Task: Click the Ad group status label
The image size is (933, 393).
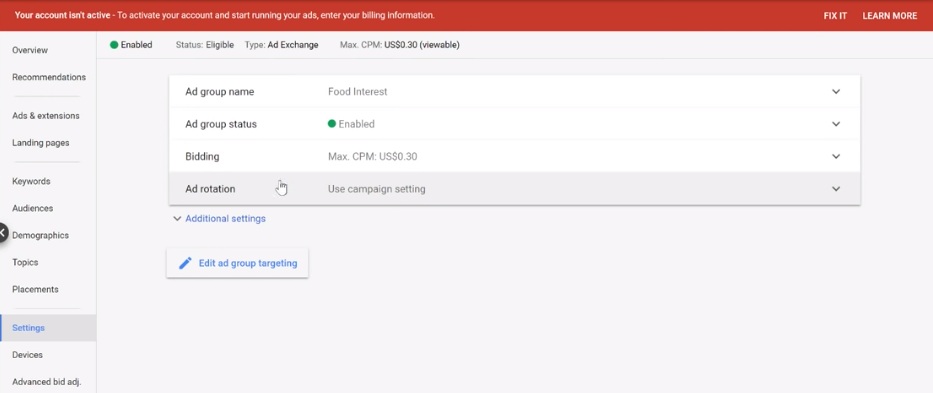Action: (x=221, y=124)
